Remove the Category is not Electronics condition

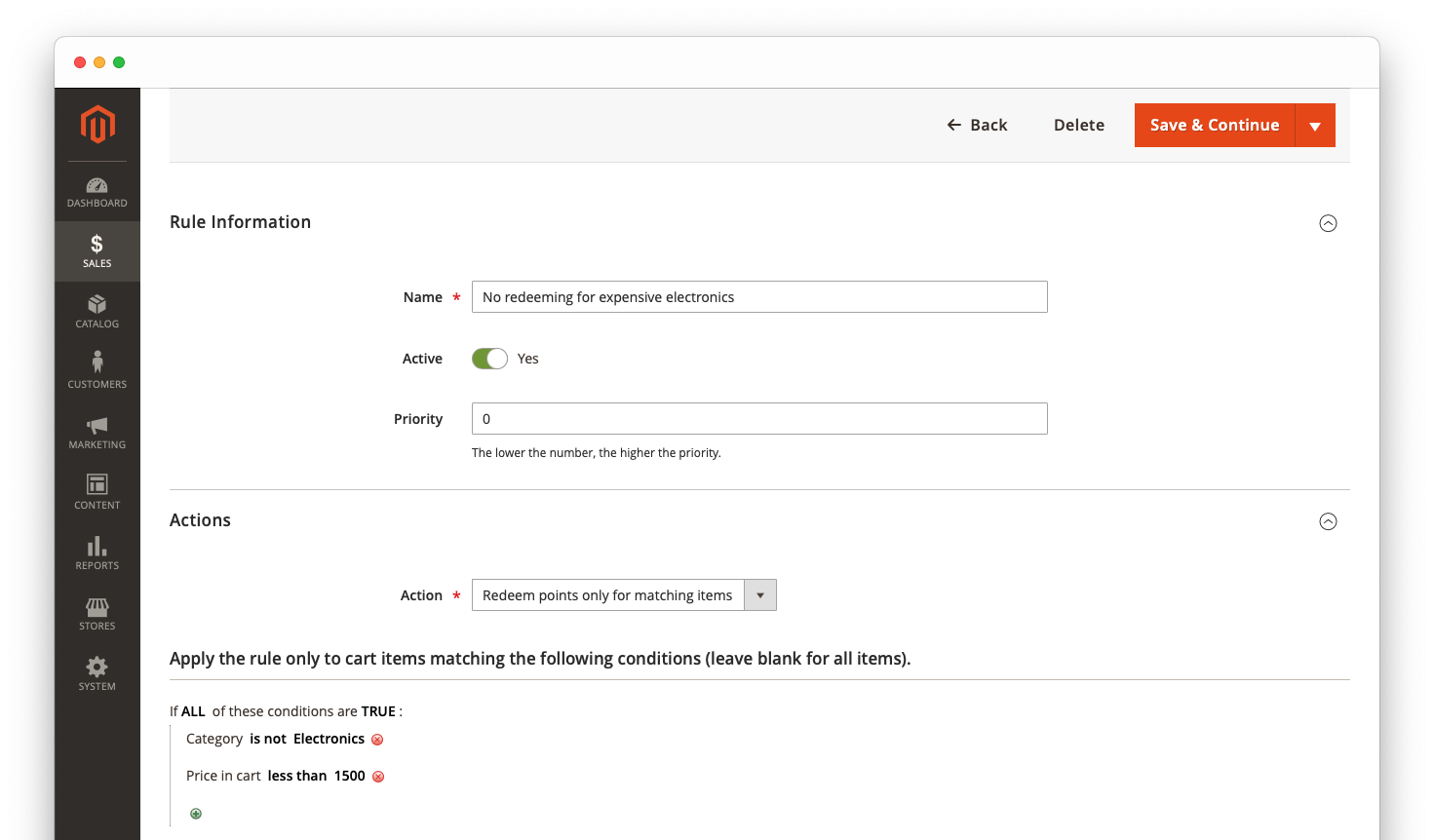pos(378,739)
